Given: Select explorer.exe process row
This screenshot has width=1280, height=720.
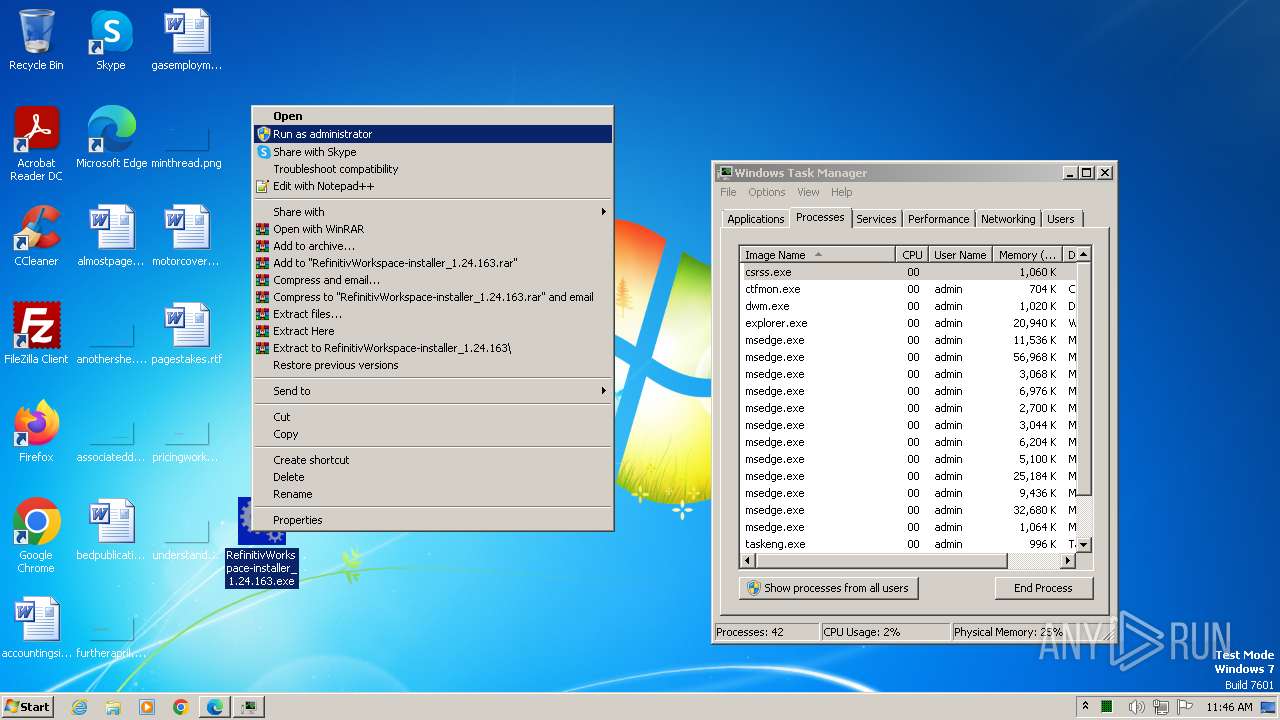Looking at the screenshot, I should click(908, 323).
